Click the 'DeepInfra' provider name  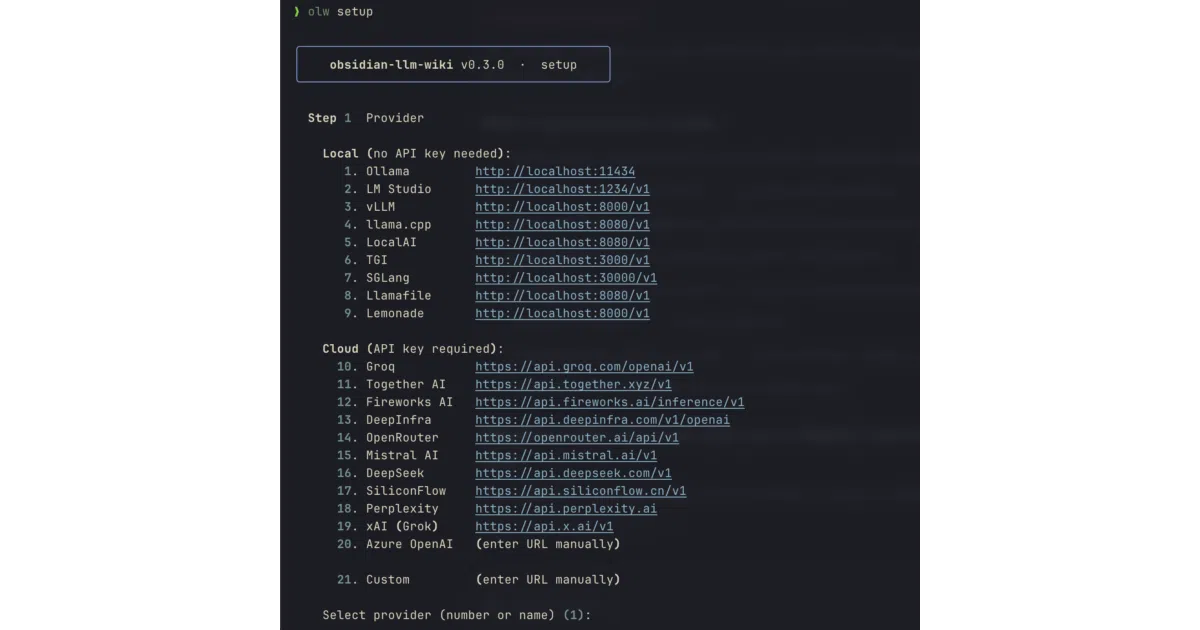[x=398, y=420]
